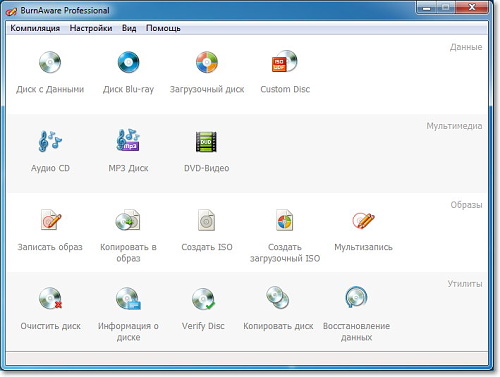Open the Создать загрузочный ISO icon

(x=284, y=220)
